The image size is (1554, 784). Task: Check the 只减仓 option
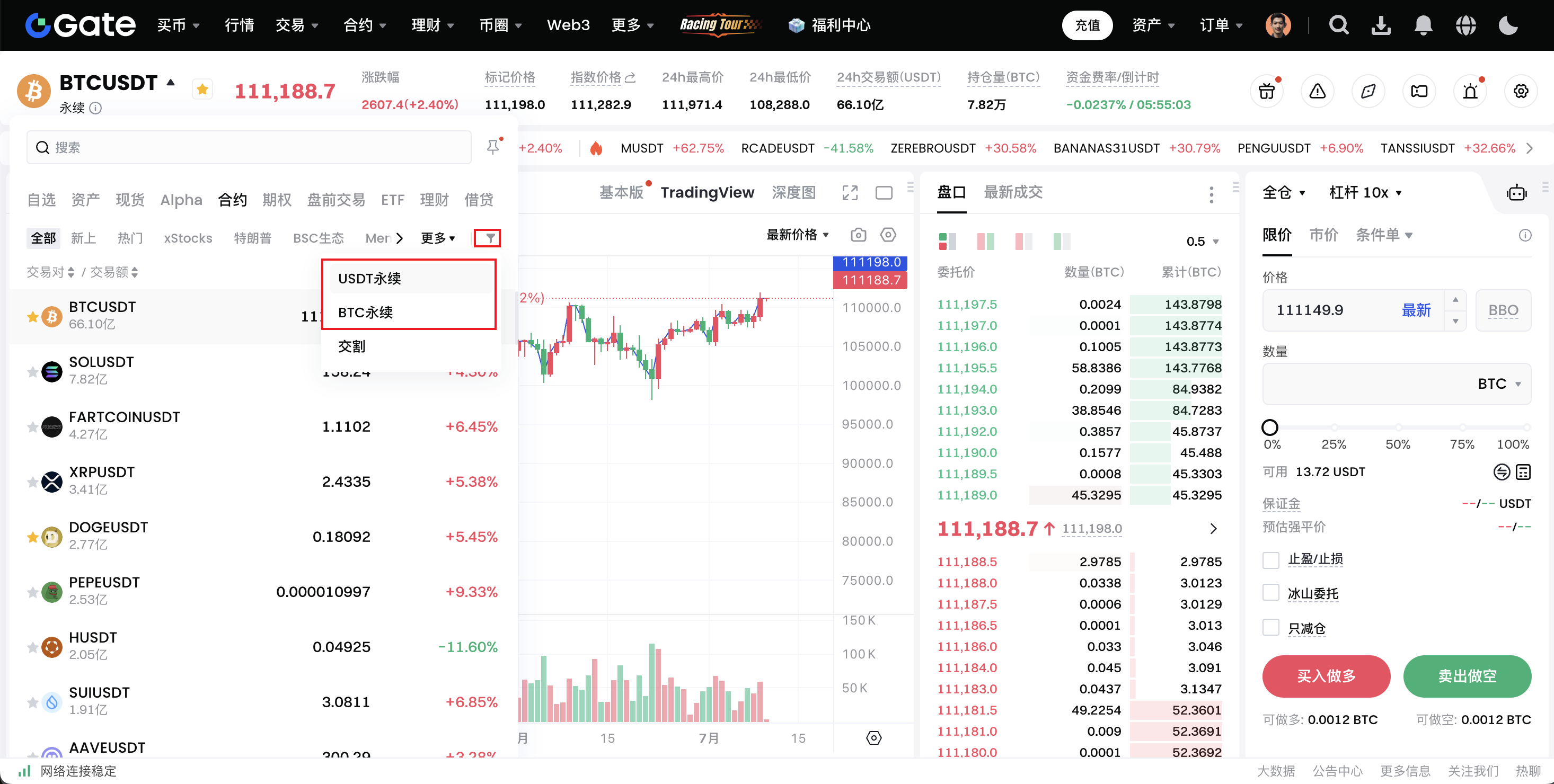[1270, 628]
